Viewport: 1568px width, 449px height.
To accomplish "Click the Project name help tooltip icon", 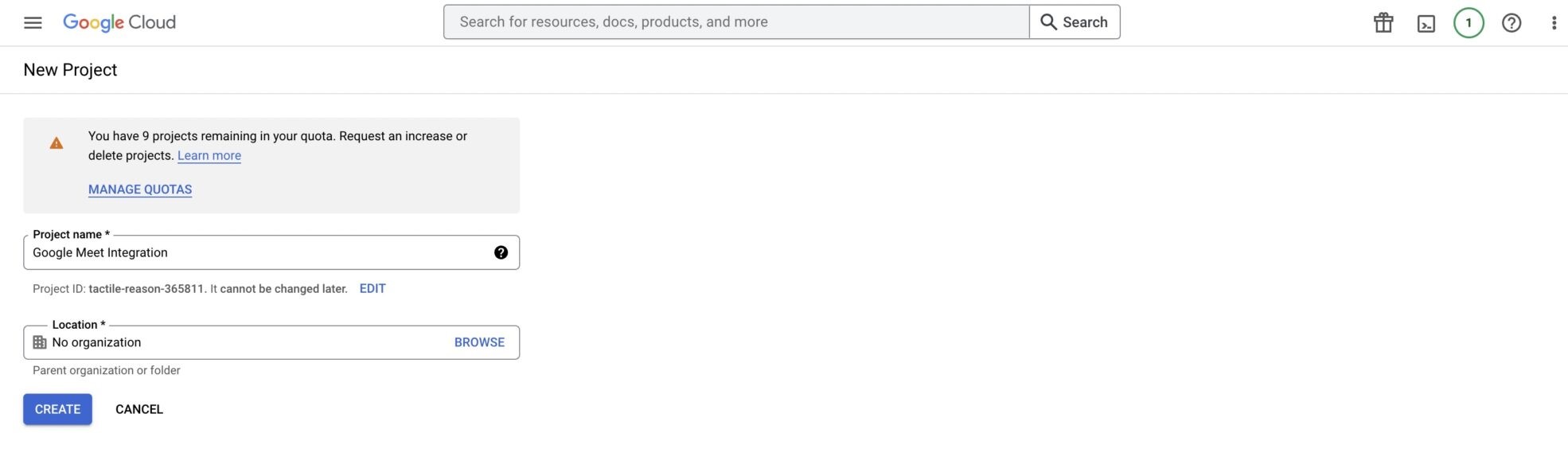I will point(501,252).
